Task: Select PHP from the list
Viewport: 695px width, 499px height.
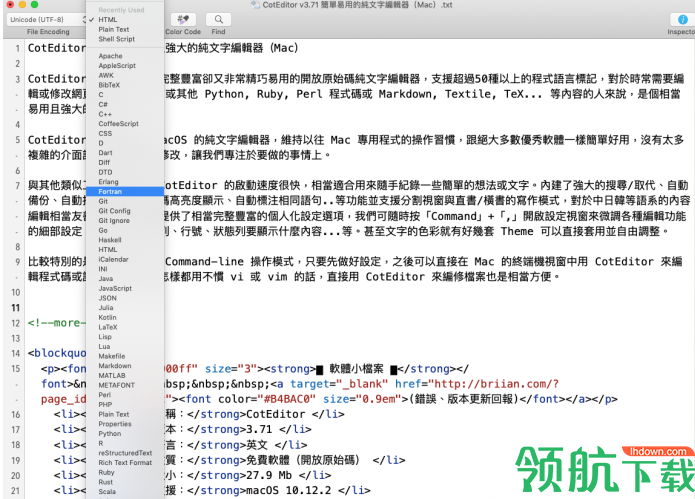Action: pyautogui.click(x=105, y=405)
